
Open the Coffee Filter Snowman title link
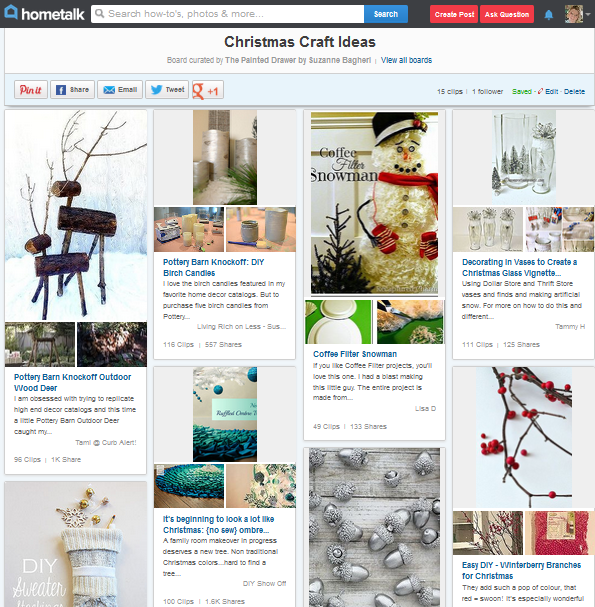[355, 354]
